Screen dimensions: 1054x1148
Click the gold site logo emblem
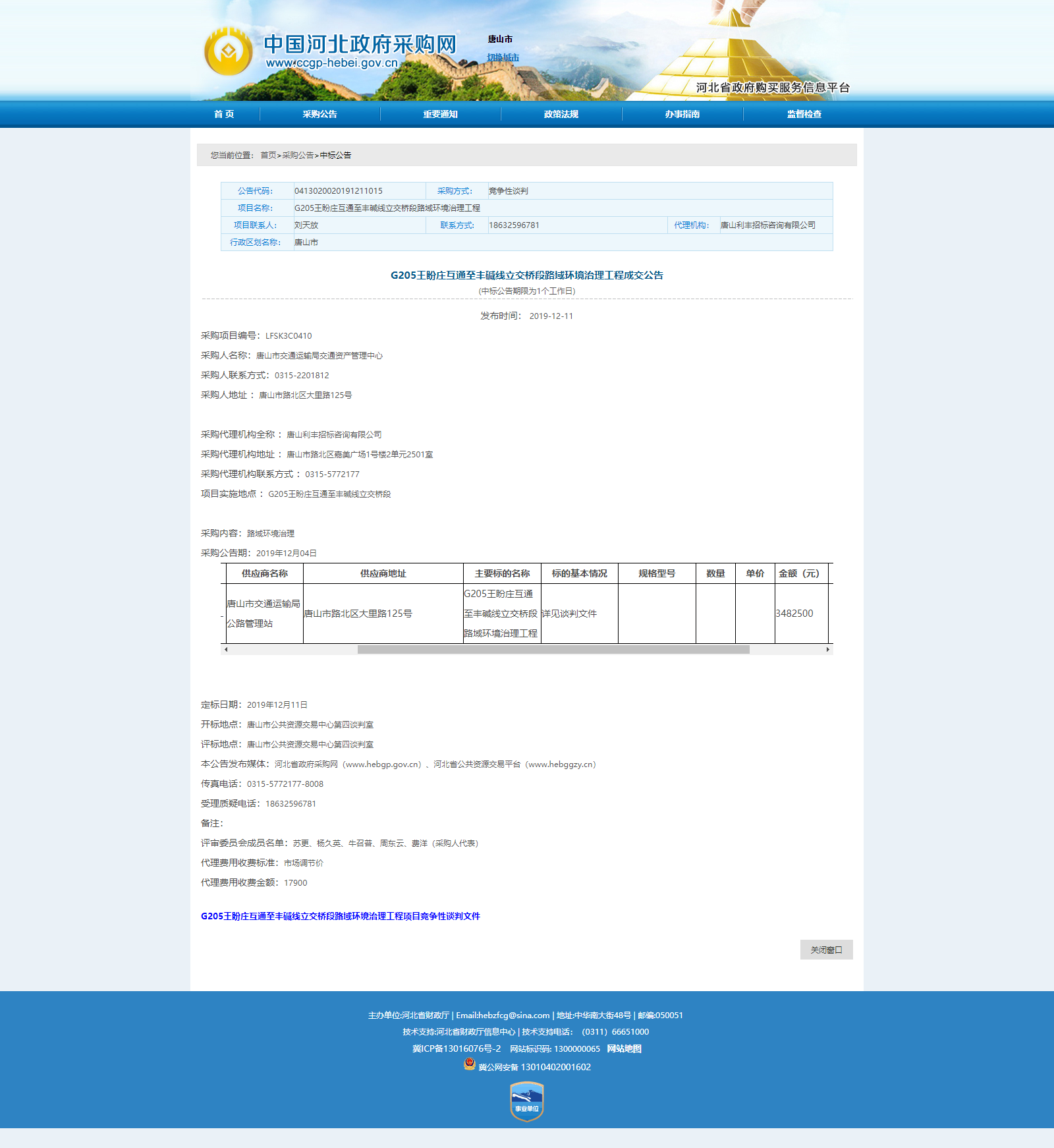point(228,51)
